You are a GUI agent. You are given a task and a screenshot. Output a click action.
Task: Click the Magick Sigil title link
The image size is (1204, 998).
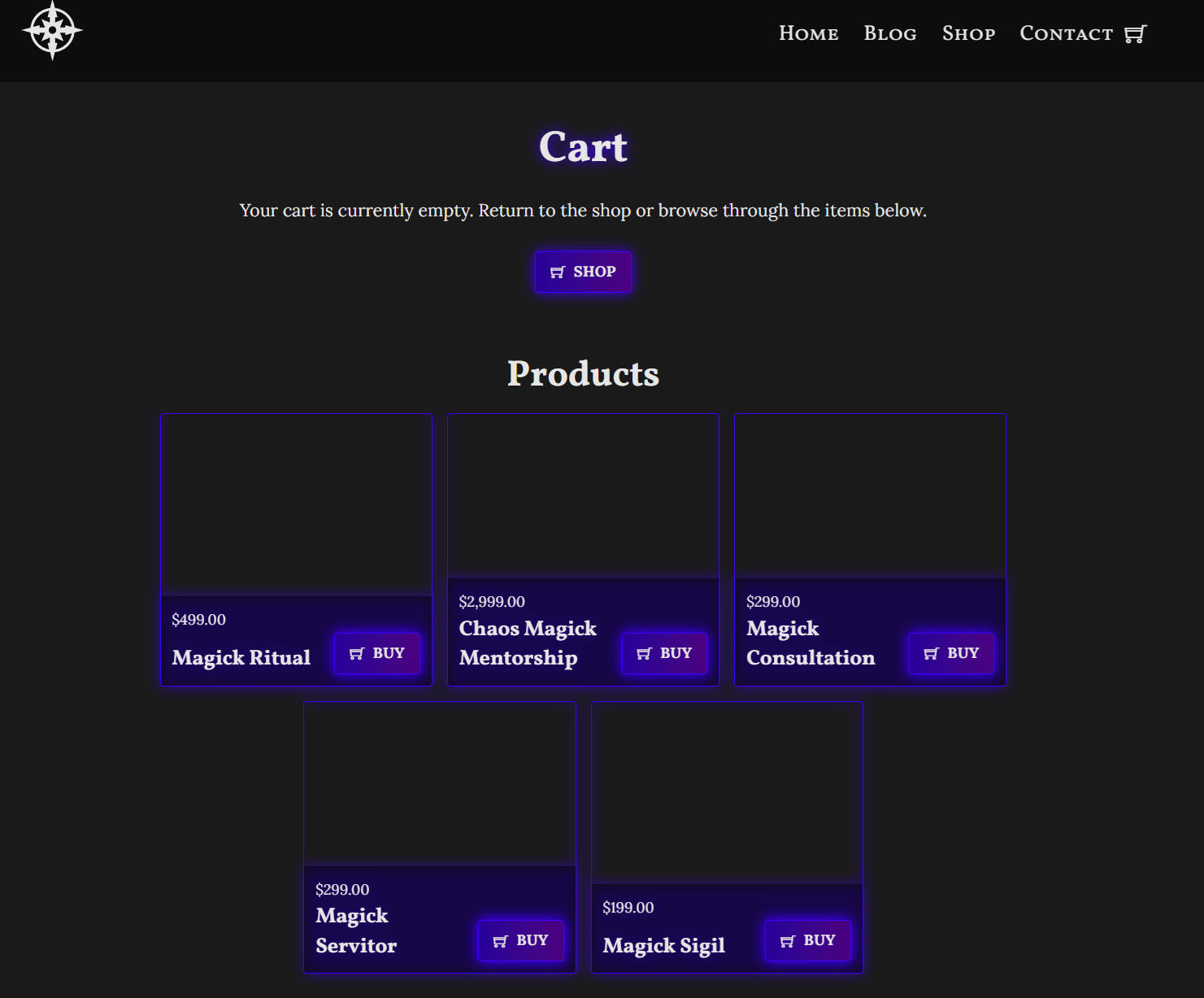pyautogui.click(x=664, y=945)
